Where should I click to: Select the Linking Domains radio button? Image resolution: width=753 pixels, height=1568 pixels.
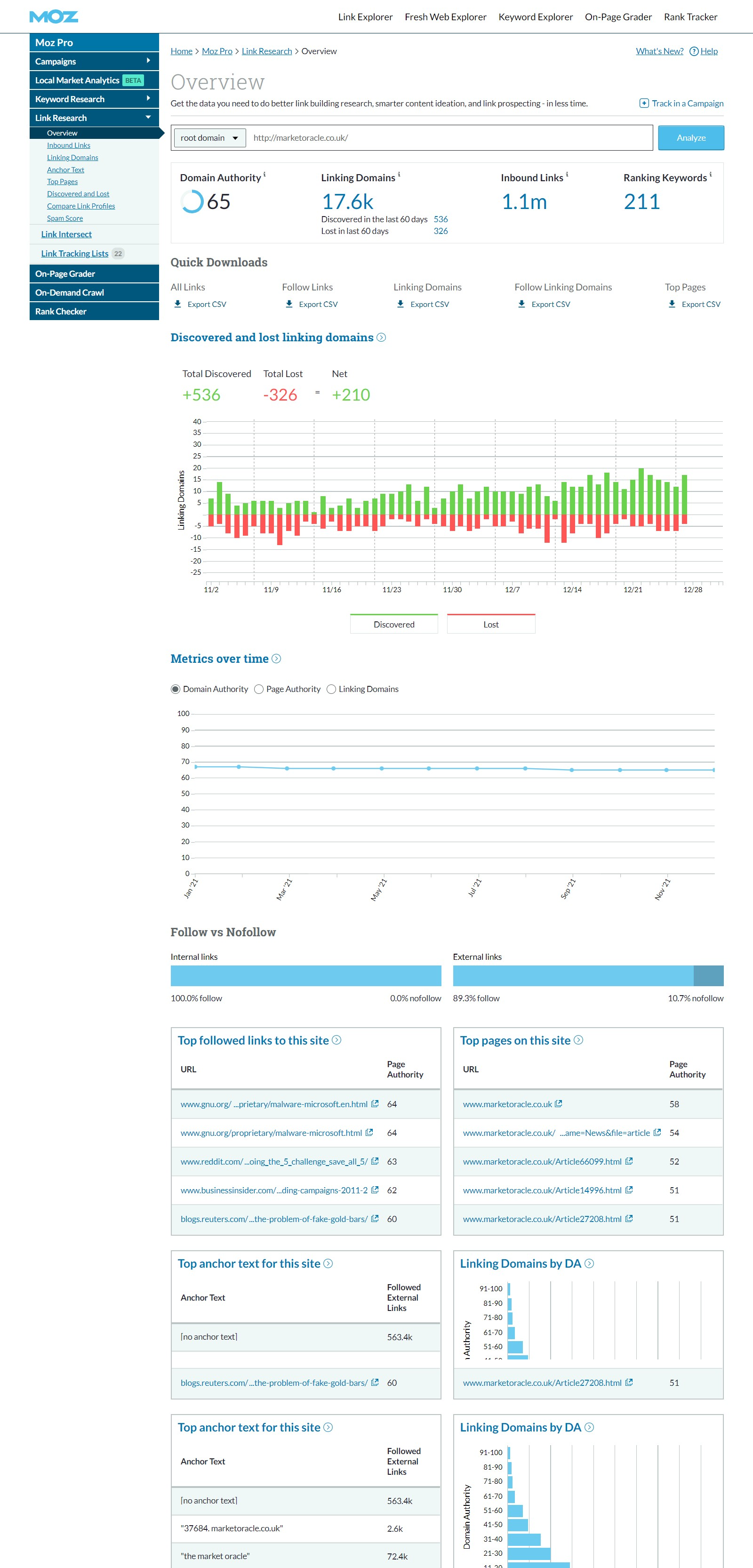(331, 689)
